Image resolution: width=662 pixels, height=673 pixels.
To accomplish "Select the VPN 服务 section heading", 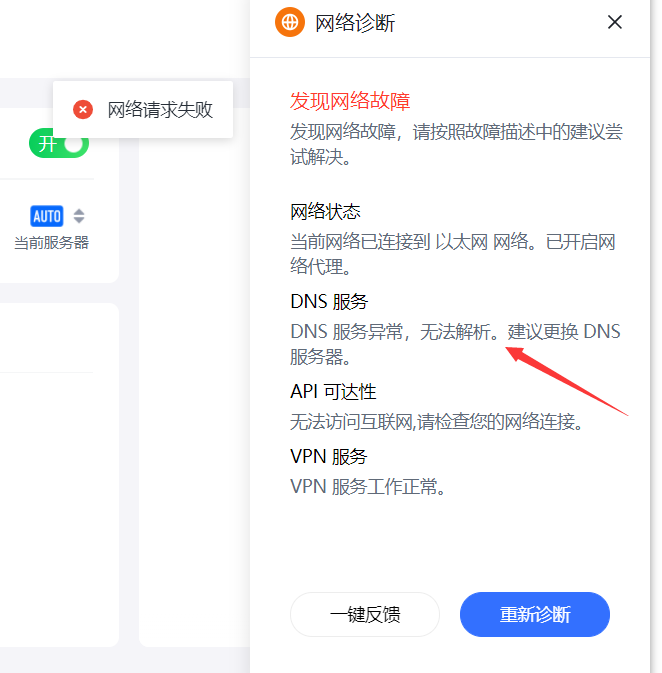I will pyautogui.click(x=329, y=457).
